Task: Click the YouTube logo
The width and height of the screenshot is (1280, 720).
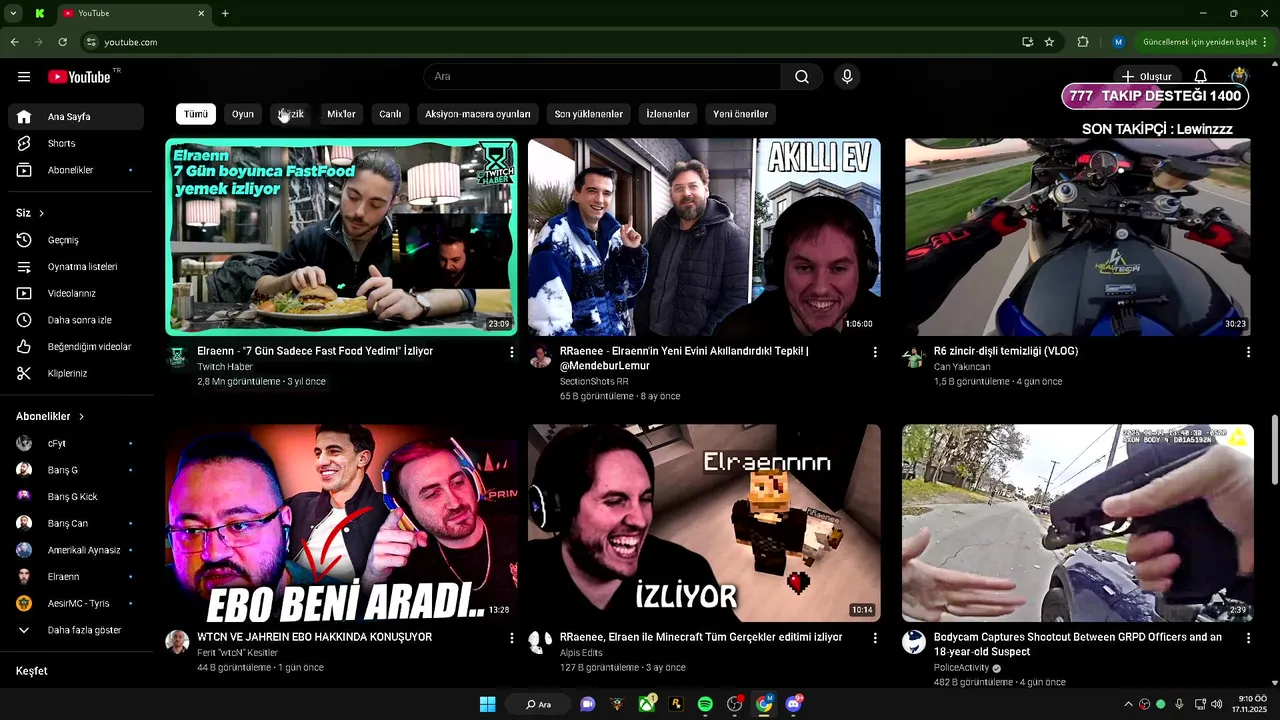Action: [79, 77]
